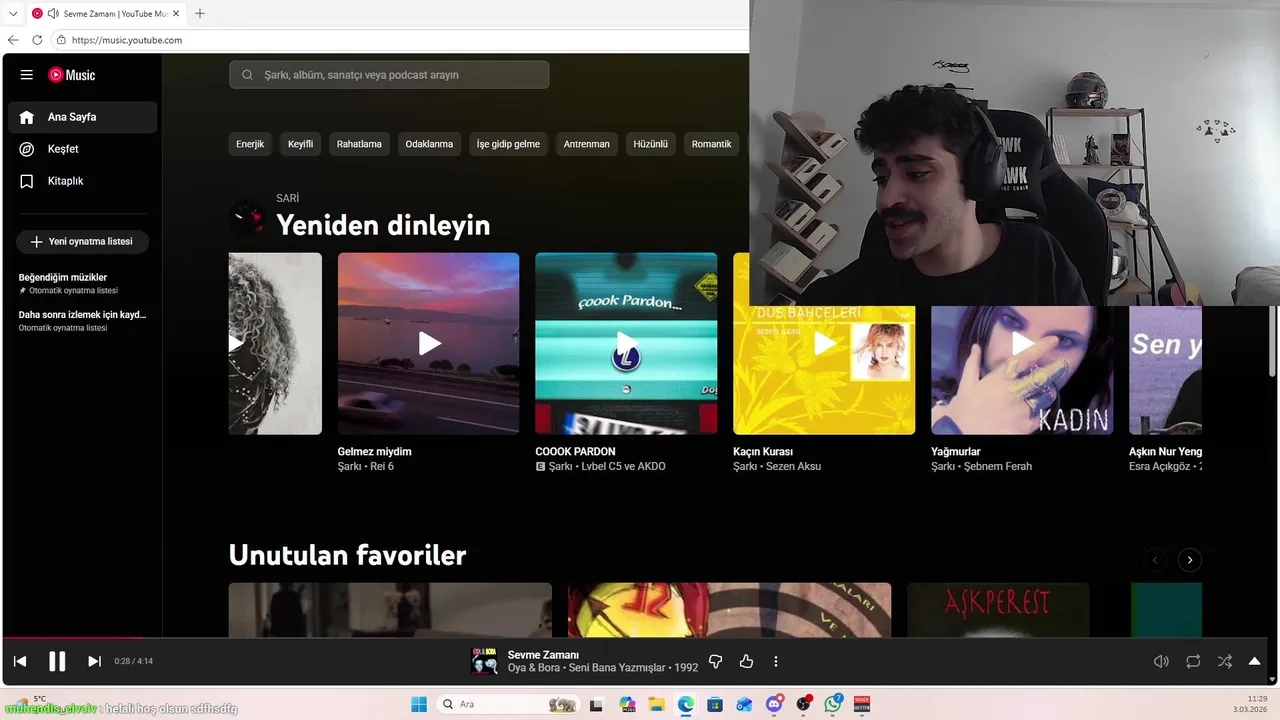Screen dimensions: 1280x720
Task: Open the Windows Start menu
Action: click(x=419, y=704)
